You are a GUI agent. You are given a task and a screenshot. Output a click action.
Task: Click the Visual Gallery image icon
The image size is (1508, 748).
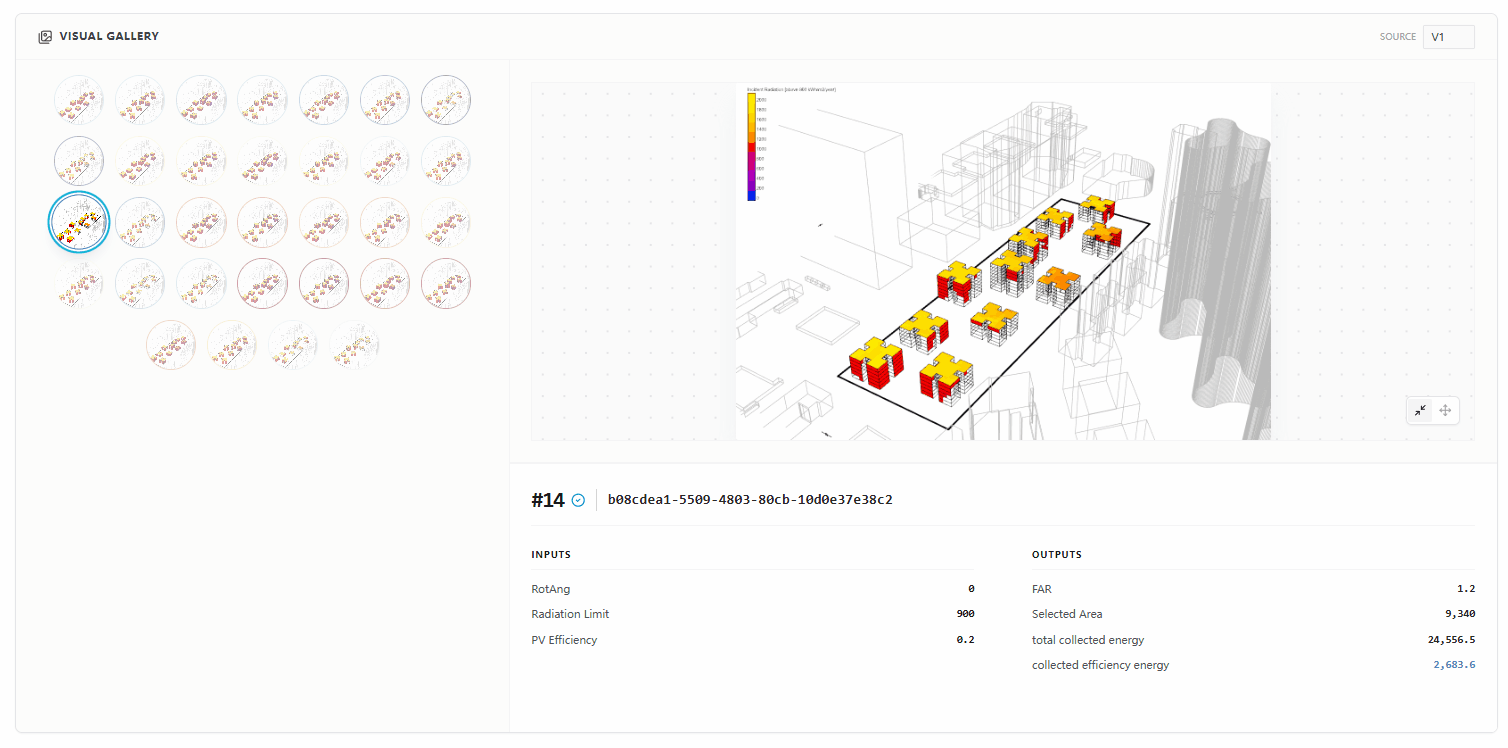(45, 37)
